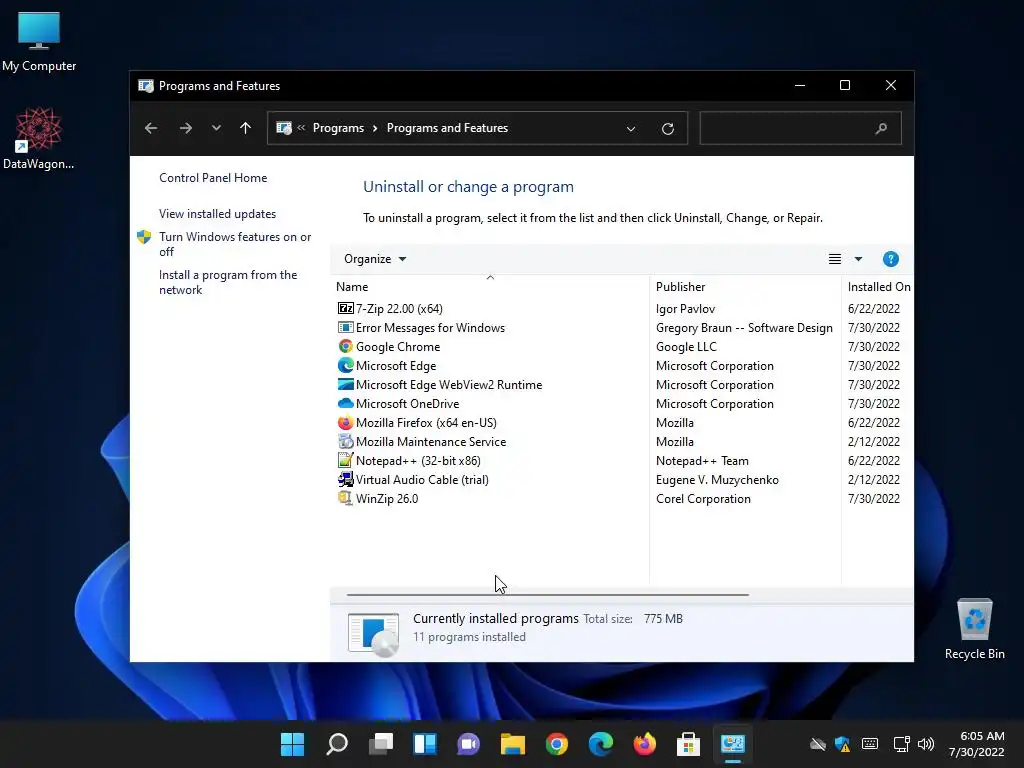Select Eugene V. Muzychenko publisher text

[717, 479]
